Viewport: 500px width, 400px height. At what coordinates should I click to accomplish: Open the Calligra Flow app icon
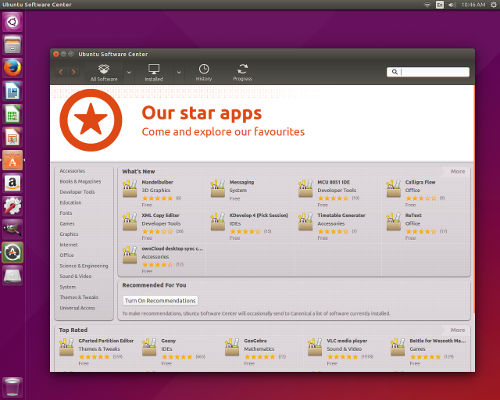tap(394, 189)
